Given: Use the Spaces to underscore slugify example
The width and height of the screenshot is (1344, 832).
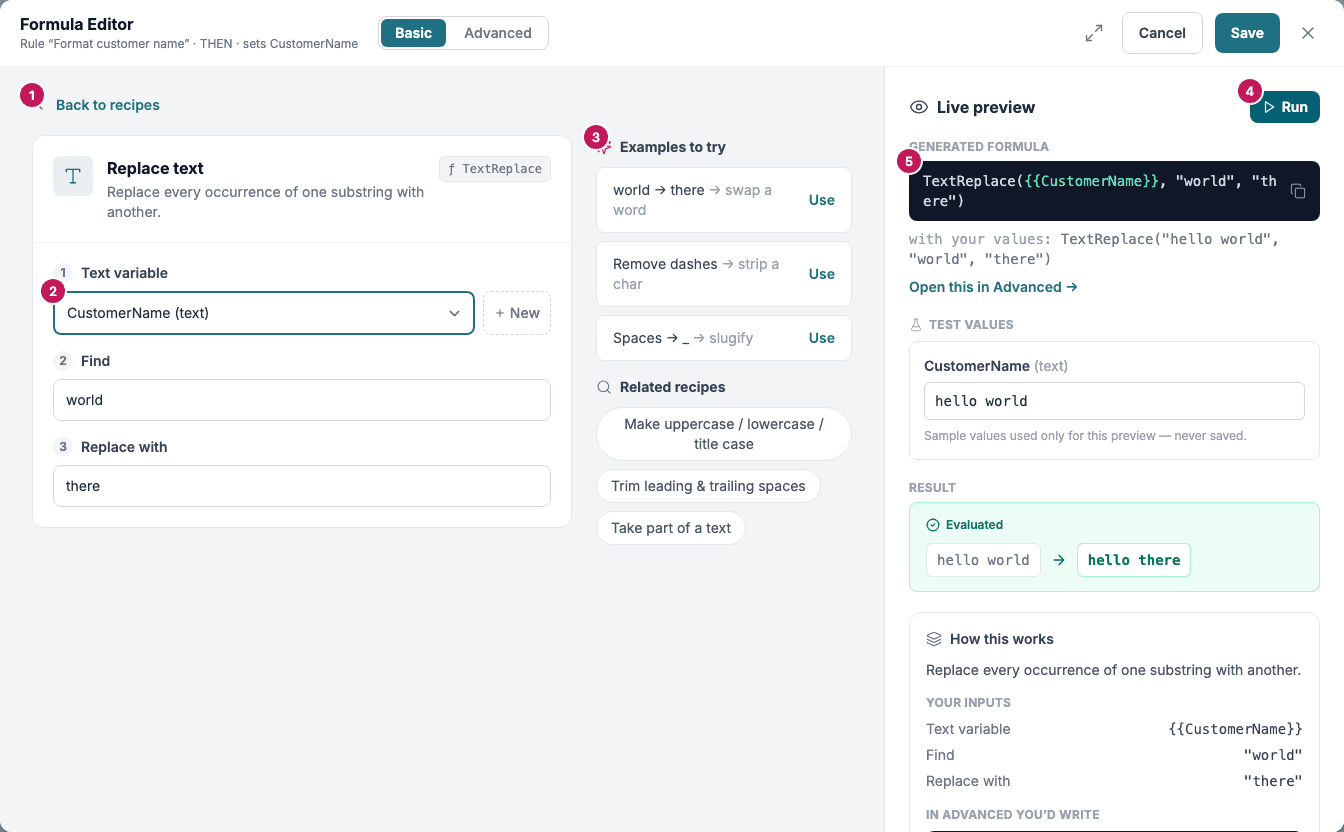Looking at the screenshot, I should coord(822,338).
